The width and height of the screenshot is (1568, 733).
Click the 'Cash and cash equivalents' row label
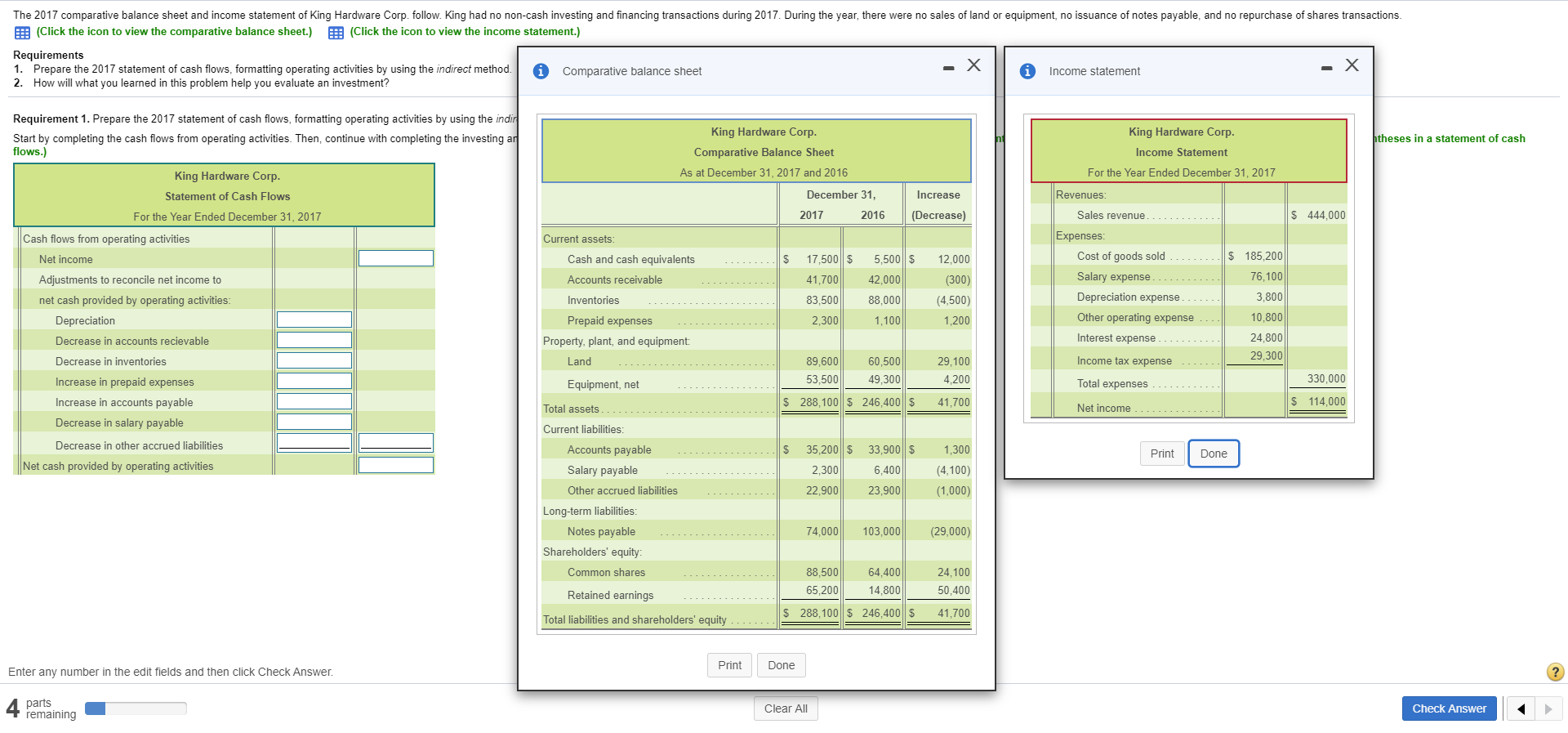click(x=631, y=259)
